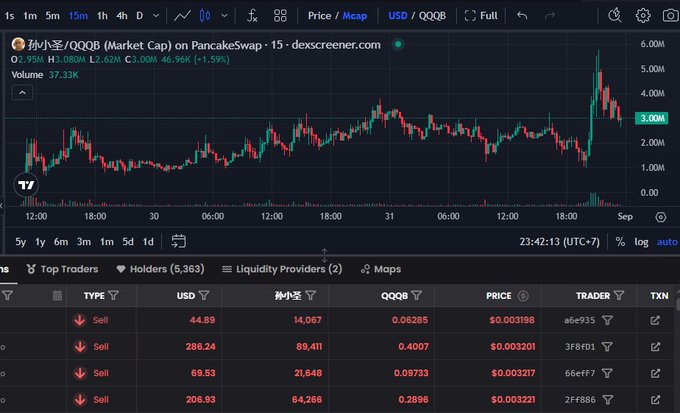The image size is (680, 413).
Task: Click the date column calendar icon
Action: point(57,296)
